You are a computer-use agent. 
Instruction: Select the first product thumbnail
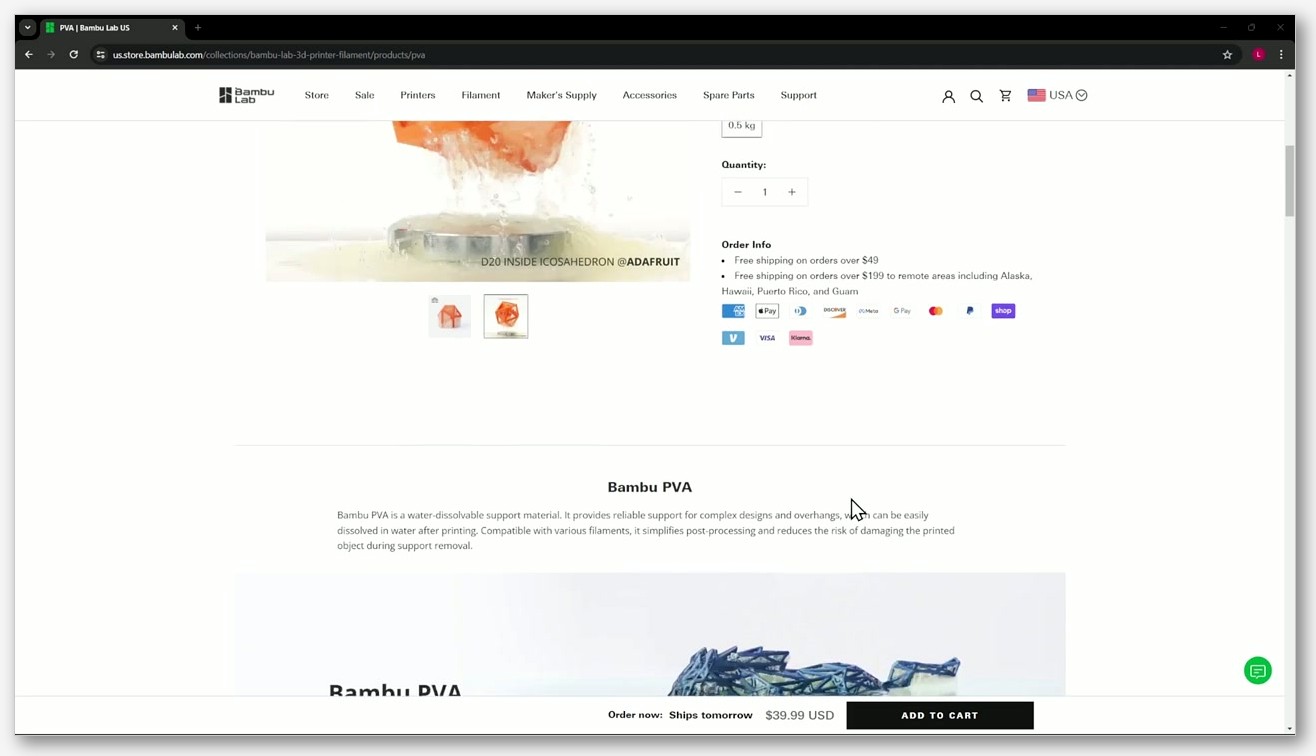pyautogui.click(x=449, y=316)
